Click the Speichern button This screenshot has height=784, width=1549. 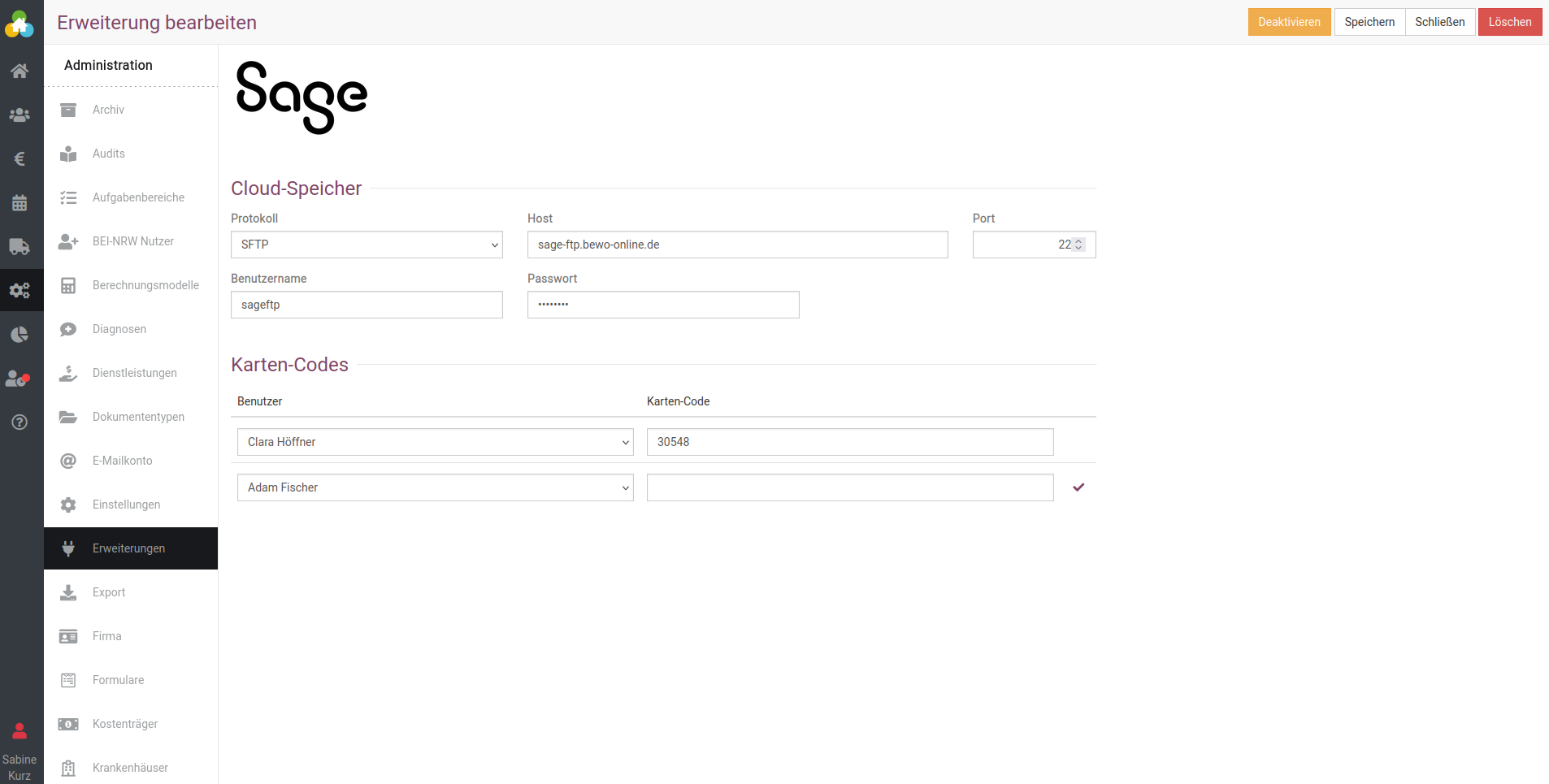(x=1369, y=22)
